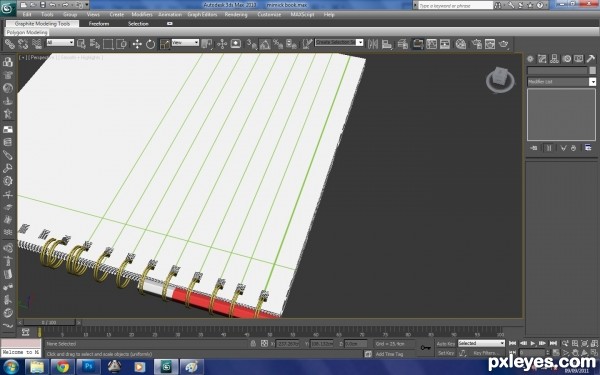
Task: Switch to the Freeform ribbon tab
Action: click(x=99, y=23)
